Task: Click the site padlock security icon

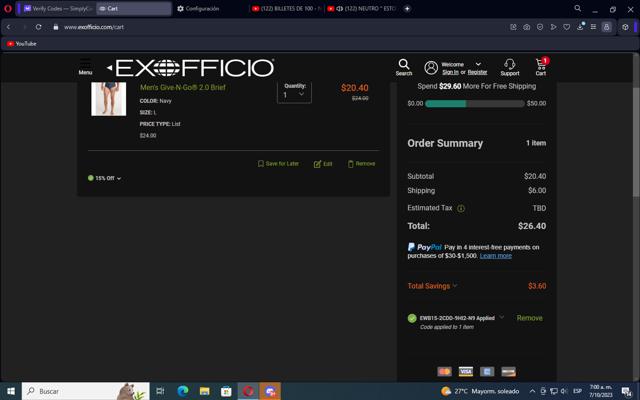Action: (x=56, y=27)
